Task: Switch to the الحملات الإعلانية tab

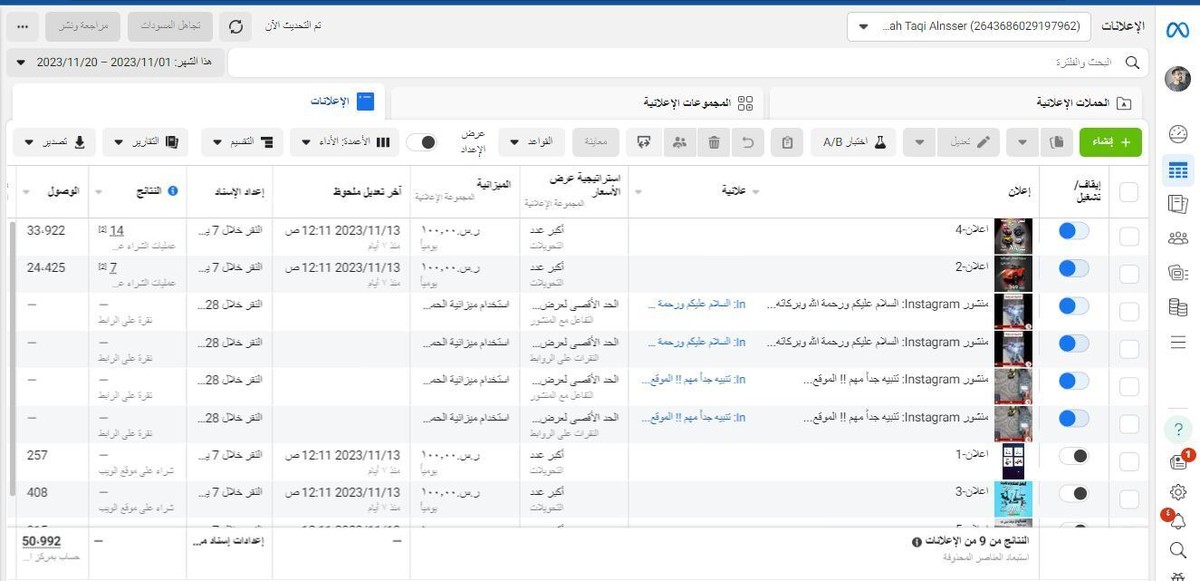Action: pos(1055,101)
